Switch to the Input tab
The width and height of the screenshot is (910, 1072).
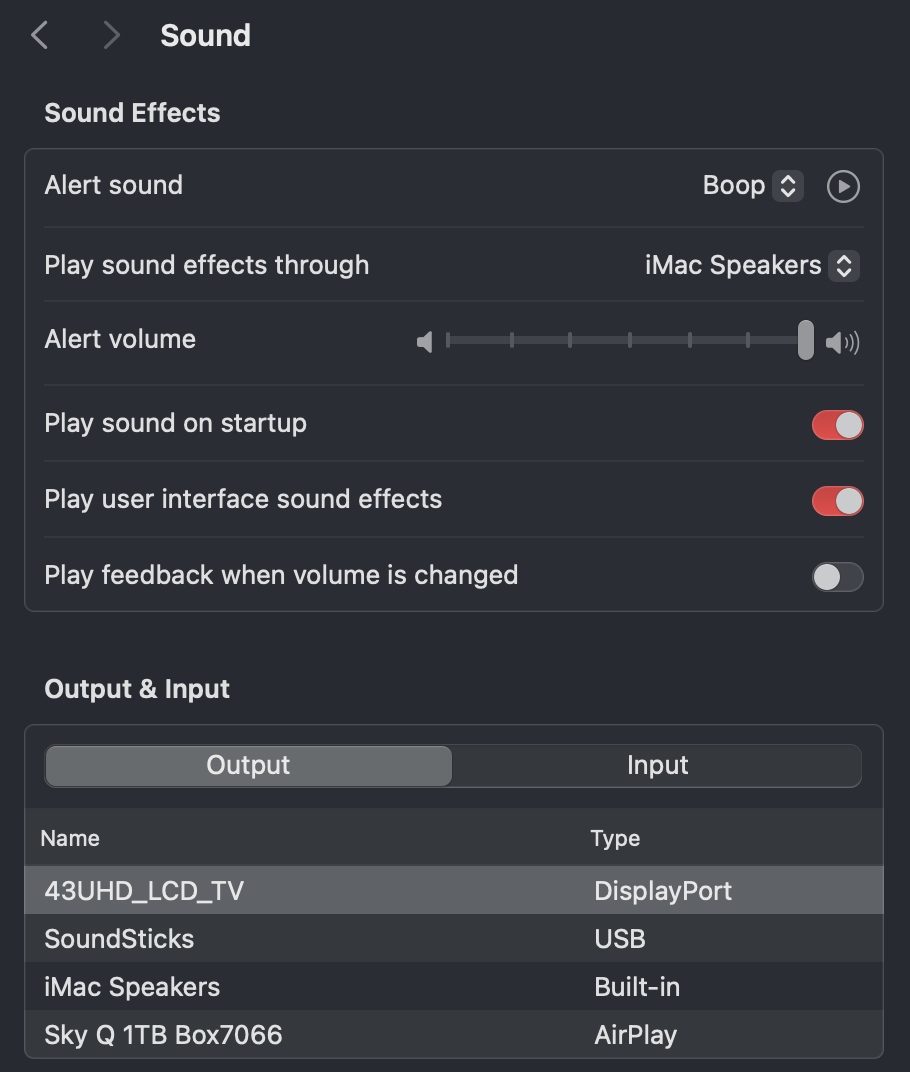[x=657, y=766]
